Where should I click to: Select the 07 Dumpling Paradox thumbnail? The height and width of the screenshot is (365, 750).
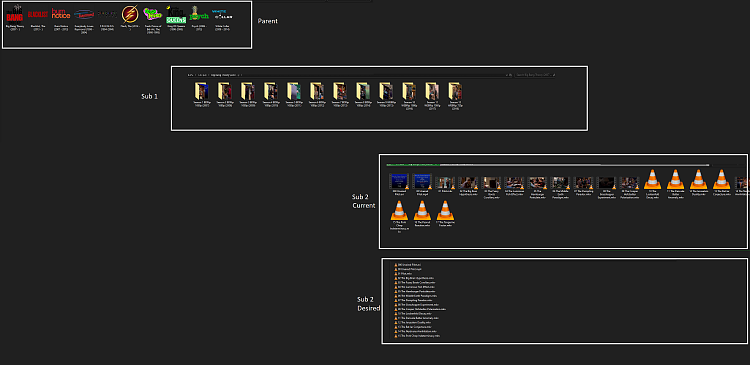(x=583, y=187)
